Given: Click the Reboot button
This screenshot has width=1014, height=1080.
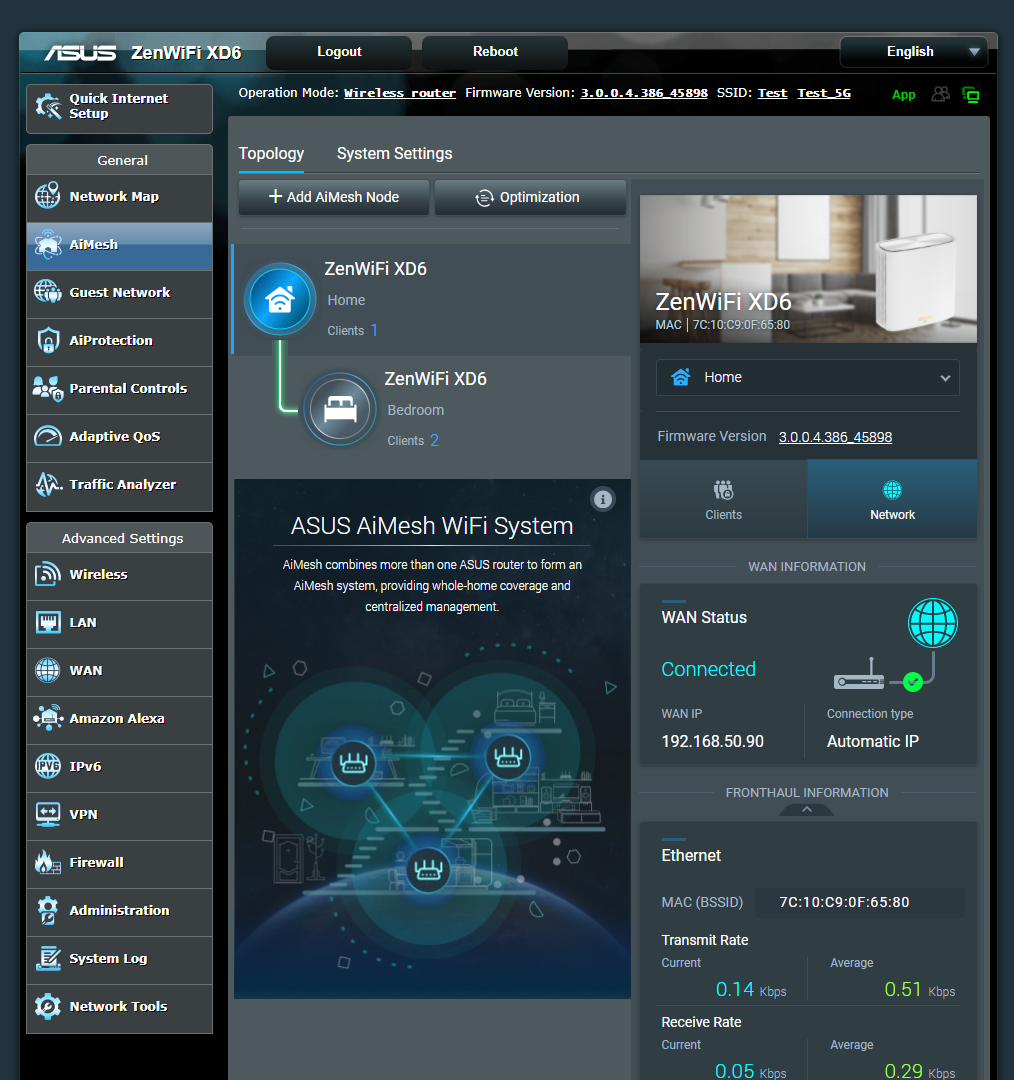Looking at the screenshot, I should [x=495, y=52].
